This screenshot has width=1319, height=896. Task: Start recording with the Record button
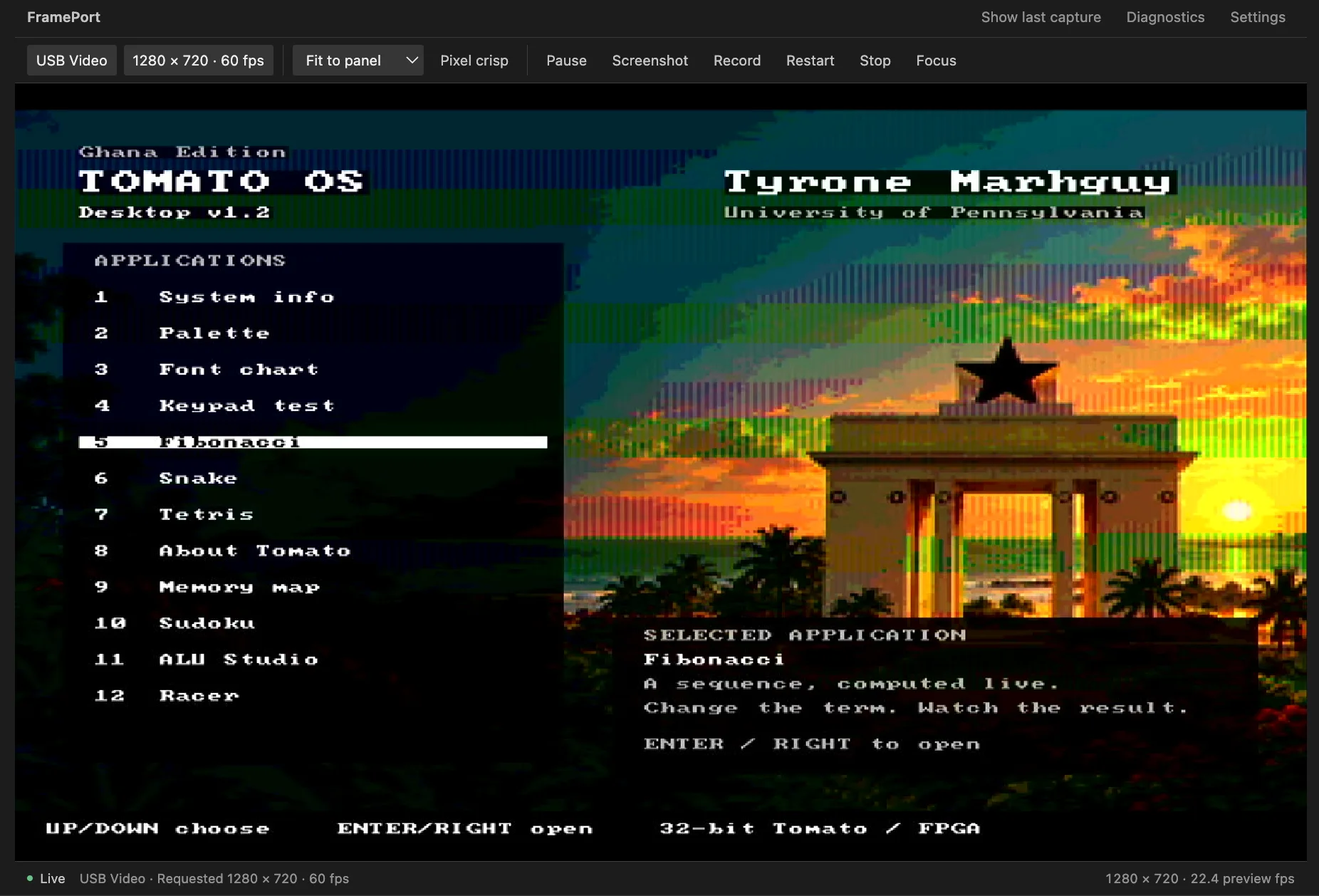[x=737, y=61]
